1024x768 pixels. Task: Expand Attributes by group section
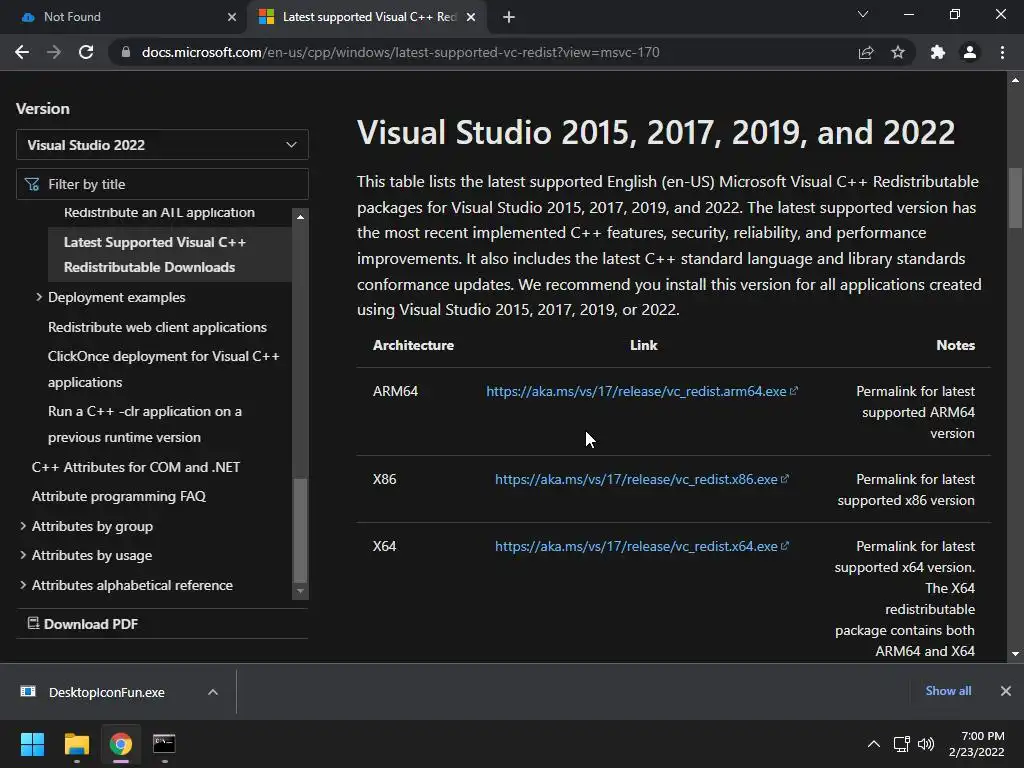(x=23, y=526)
